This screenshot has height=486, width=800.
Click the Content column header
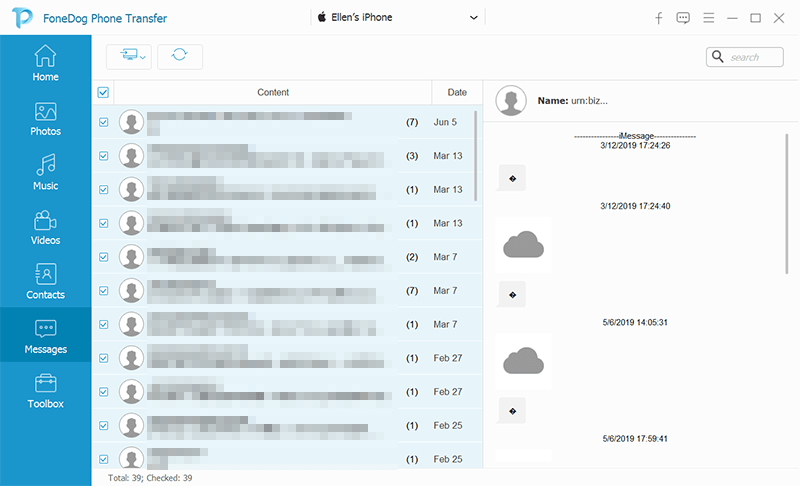(273, 92)
